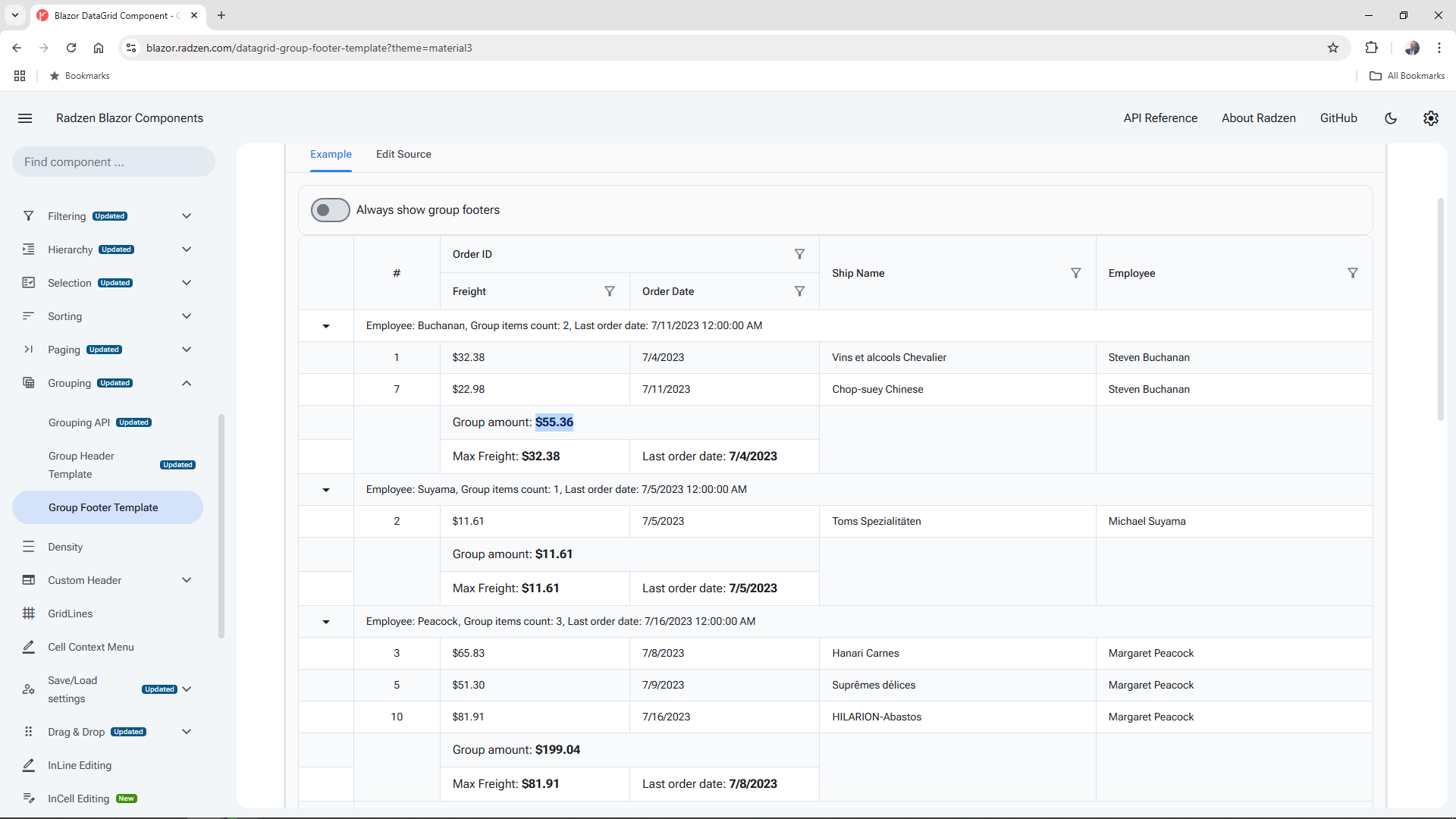Expand the Selection section chevron
Viewport: 1456px width, 819px height.
[187, 282]
